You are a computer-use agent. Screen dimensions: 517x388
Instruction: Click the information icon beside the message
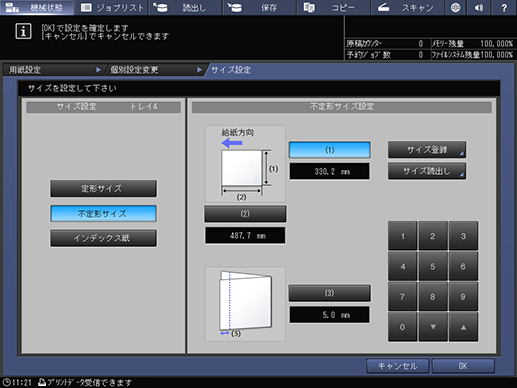(x=23, y=31)
